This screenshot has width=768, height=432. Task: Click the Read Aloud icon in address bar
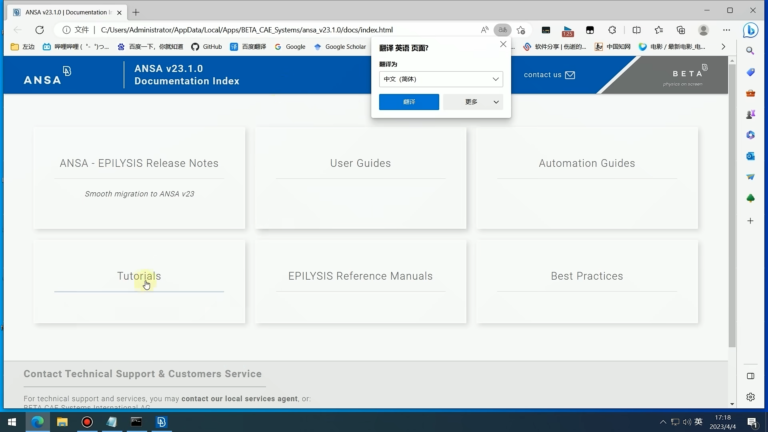pos(484,30)
